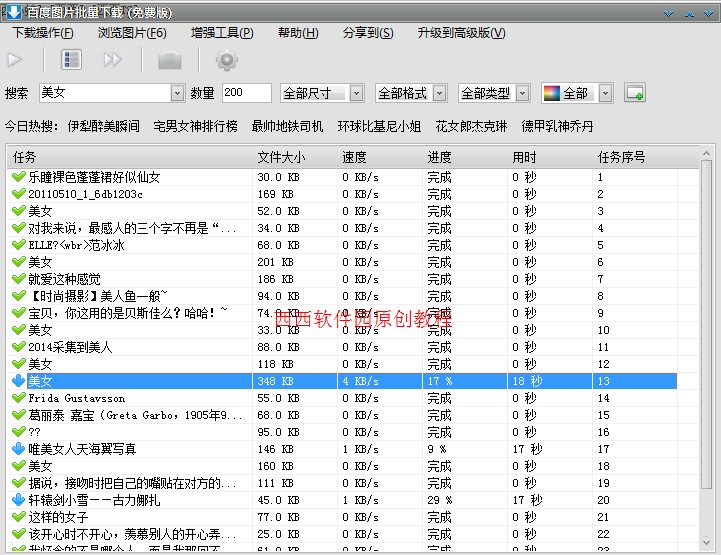Click the hot search link 宅男女神排行榜
721x555 pixels.
195,126
